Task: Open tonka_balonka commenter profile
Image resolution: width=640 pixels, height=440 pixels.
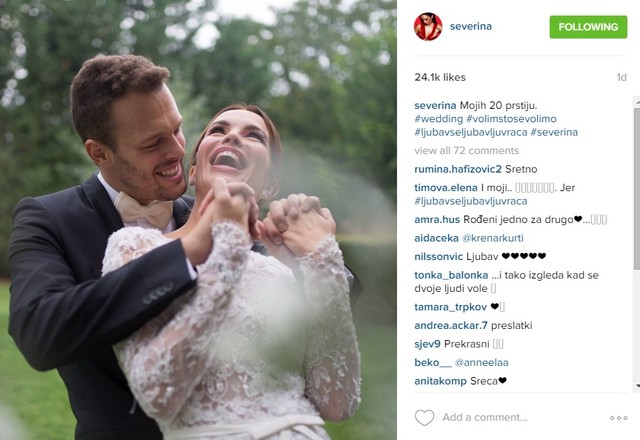Action: [451, 276]
